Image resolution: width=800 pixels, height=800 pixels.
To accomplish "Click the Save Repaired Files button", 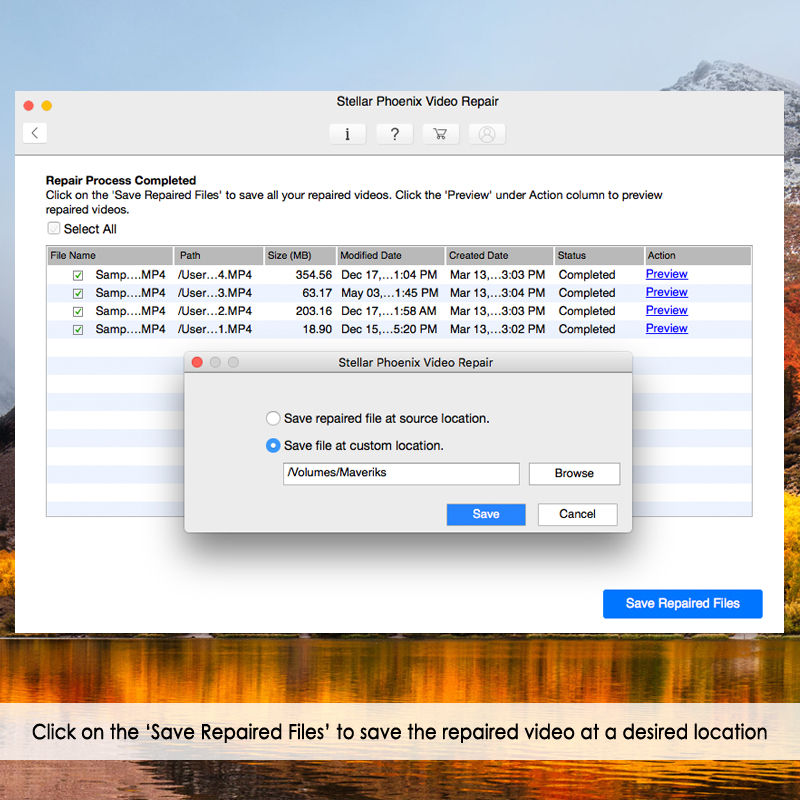I will click(683, 604).
